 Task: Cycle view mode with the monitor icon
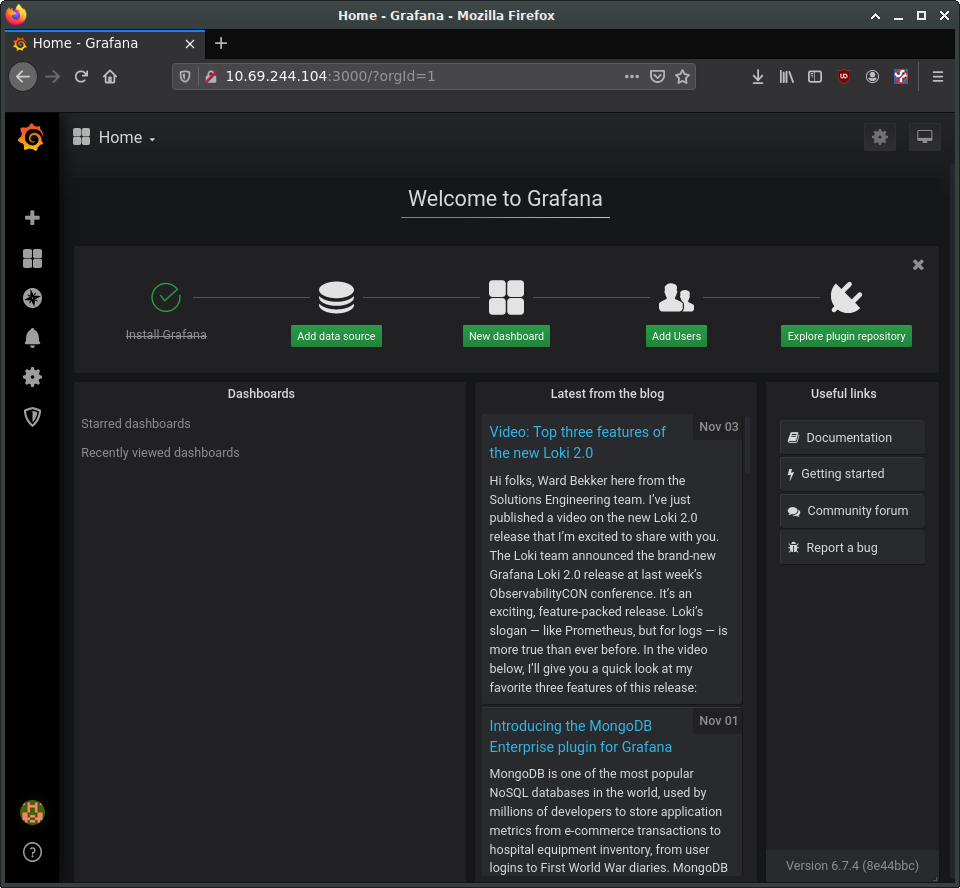coord(924,137)
